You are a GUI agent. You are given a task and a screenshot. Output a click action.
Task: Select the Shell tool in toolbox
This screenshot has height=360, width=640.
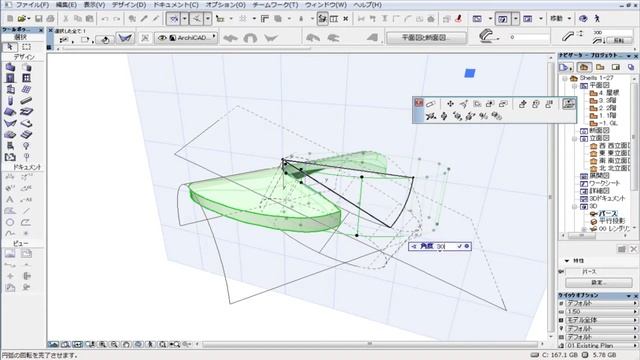pyautogui.click(x=10, y=123)
